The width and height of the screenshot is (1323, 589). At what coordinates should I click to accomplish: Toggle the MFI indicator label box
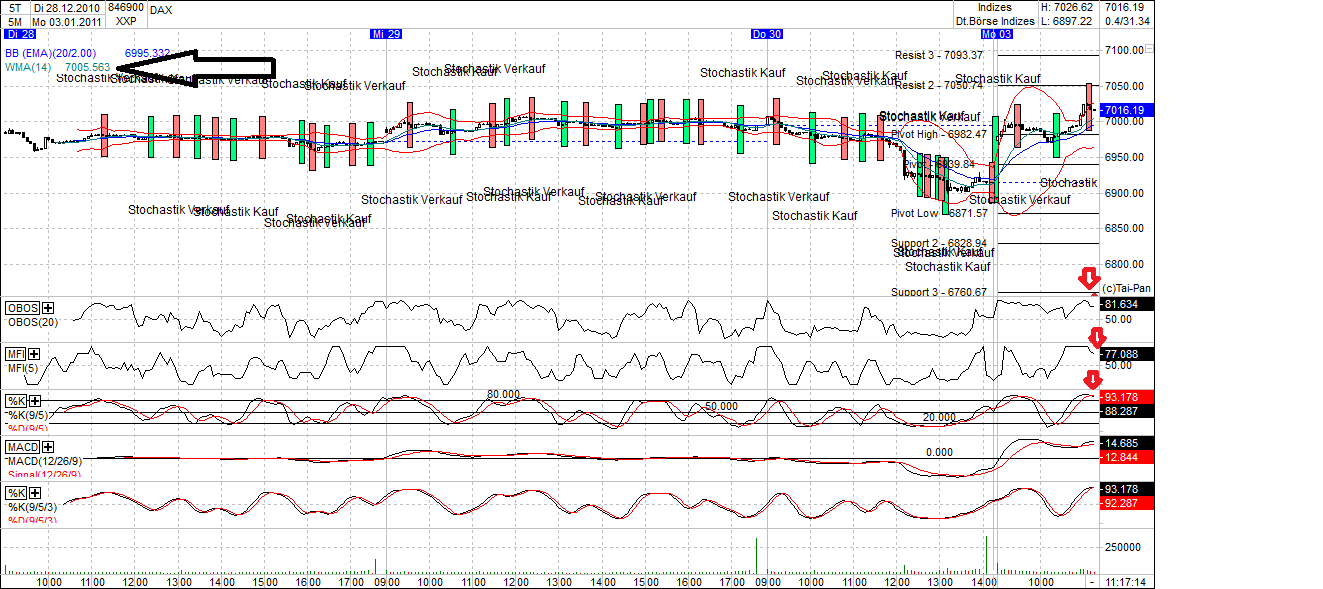pos(14,354)
